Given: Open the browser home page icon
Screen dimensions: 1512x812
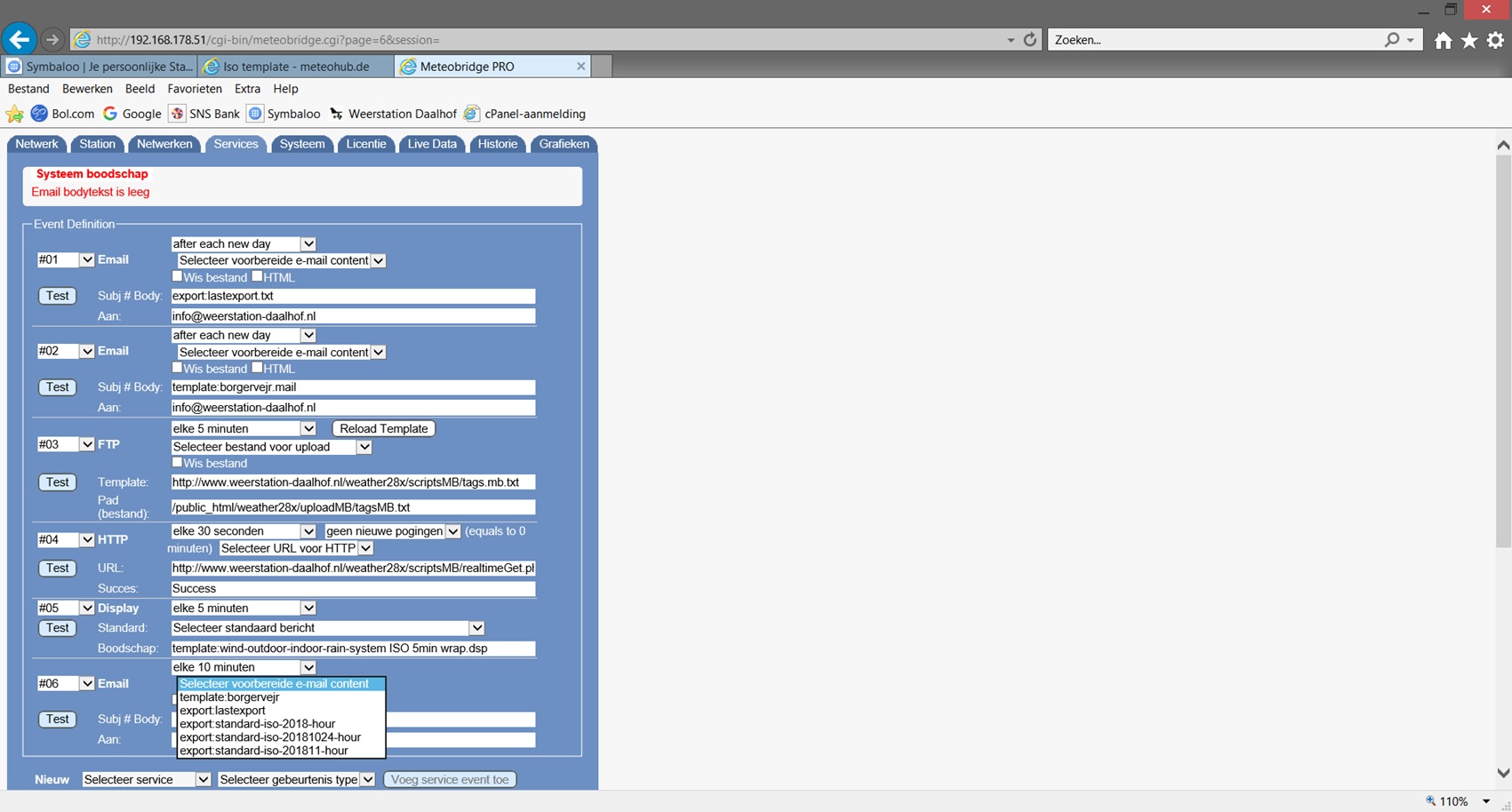Looking at the screenshot, I should pos(1444,40).
